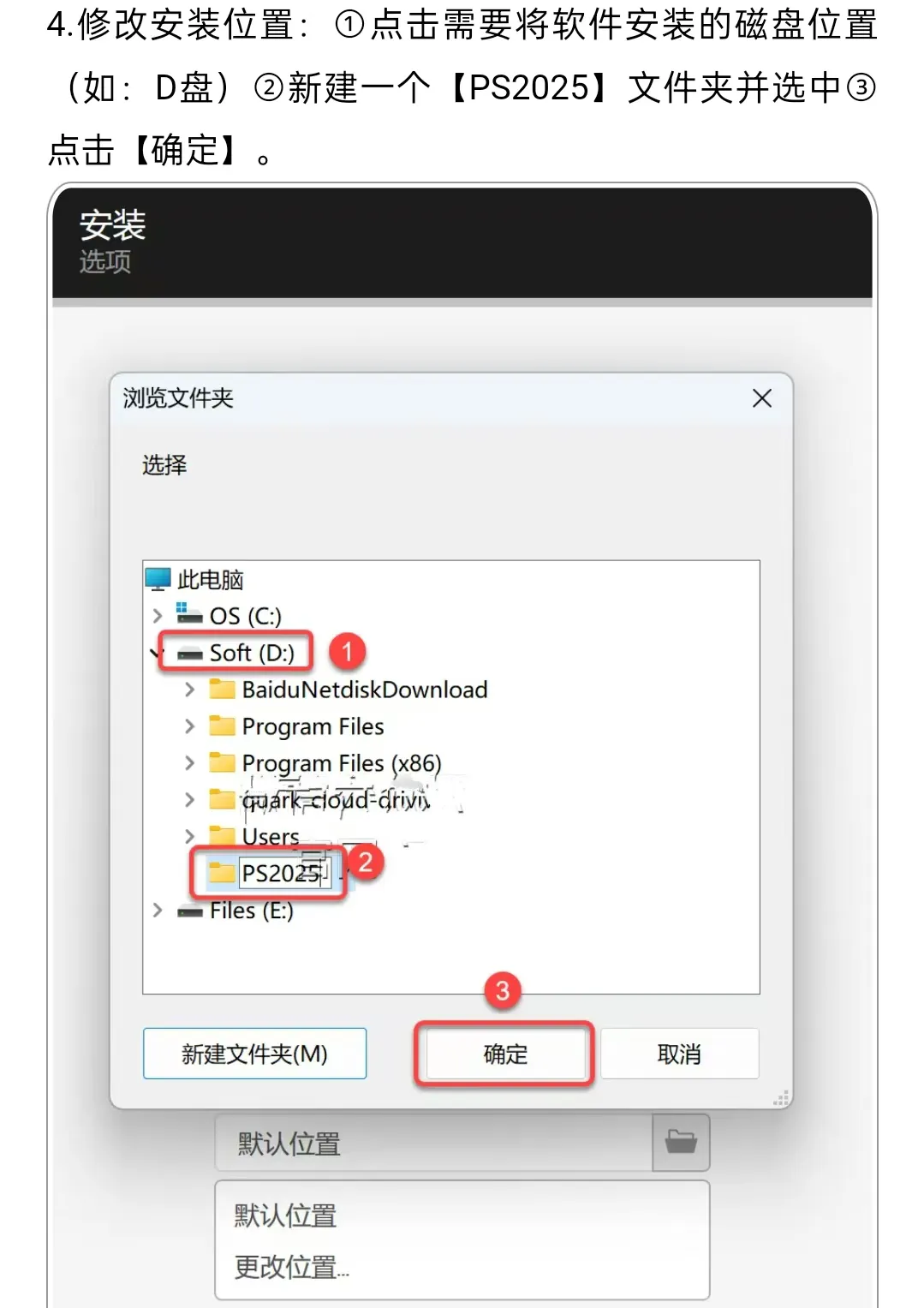Expand the OS (C:) drive node
The image size is (924, 1308).
pos(158,615)
